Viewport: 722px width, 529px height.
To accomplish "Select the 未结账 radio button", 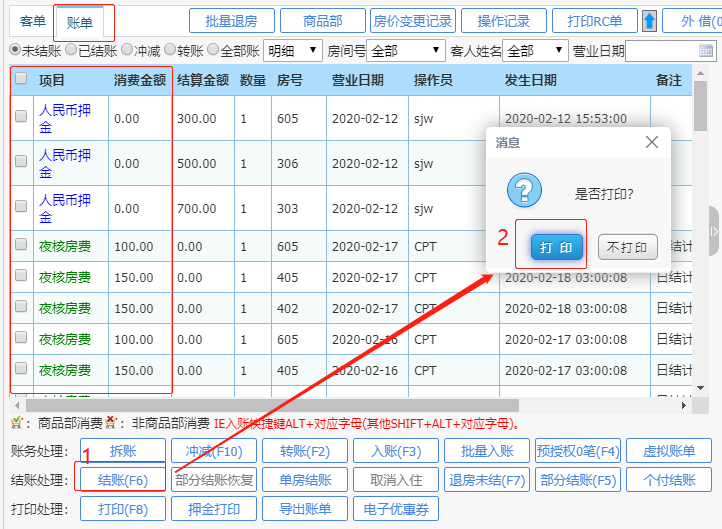I will point(15,49).
